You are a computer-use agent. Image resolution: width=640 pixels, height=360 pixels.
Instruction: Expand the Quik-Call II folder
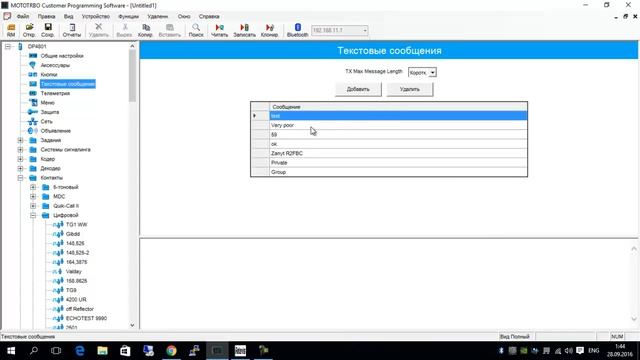pyautogui.click(x=33, y=206)
